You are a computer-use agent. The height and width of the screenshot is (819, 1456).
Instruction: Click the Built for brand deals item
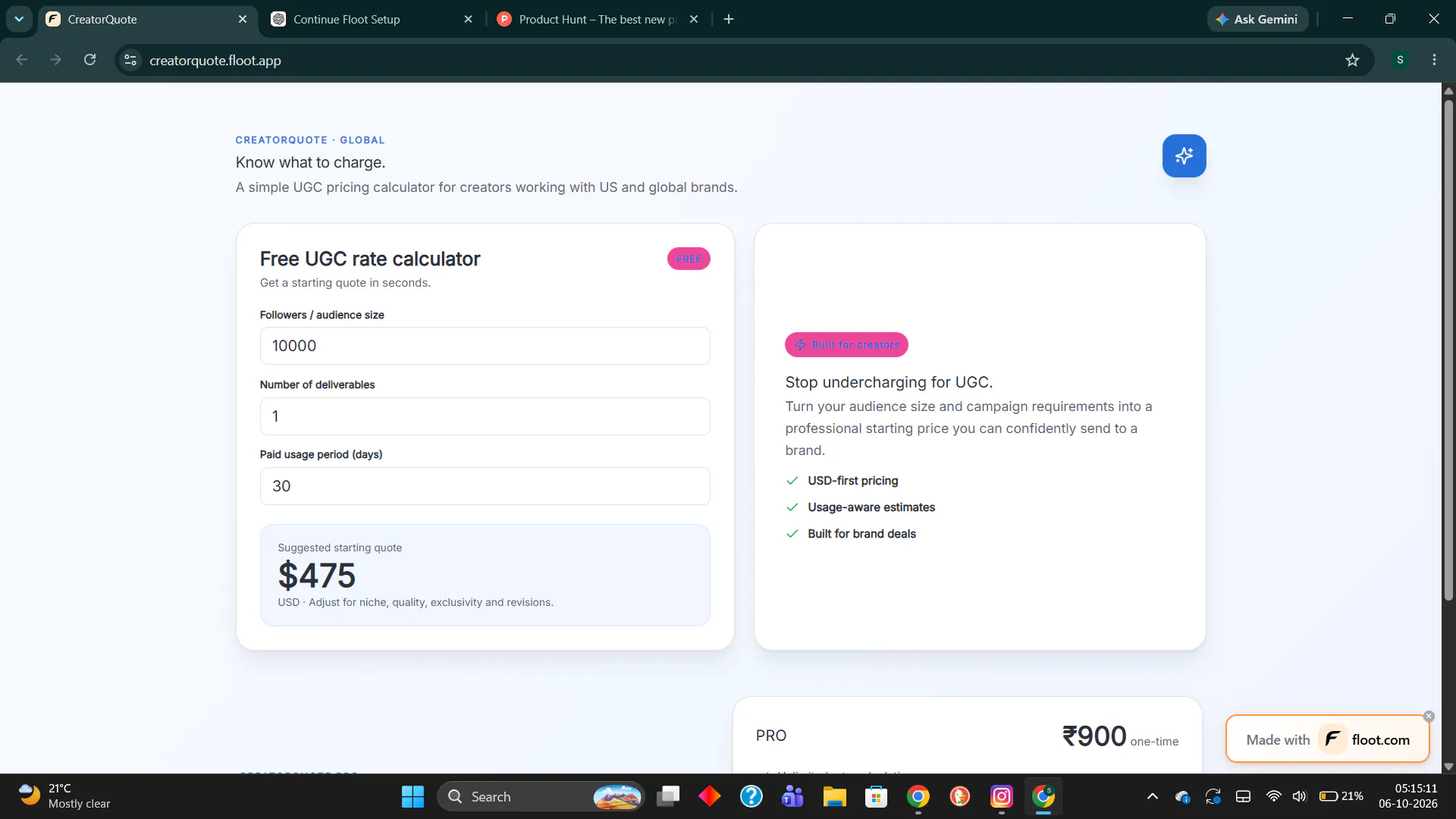[x=851, y=534]
